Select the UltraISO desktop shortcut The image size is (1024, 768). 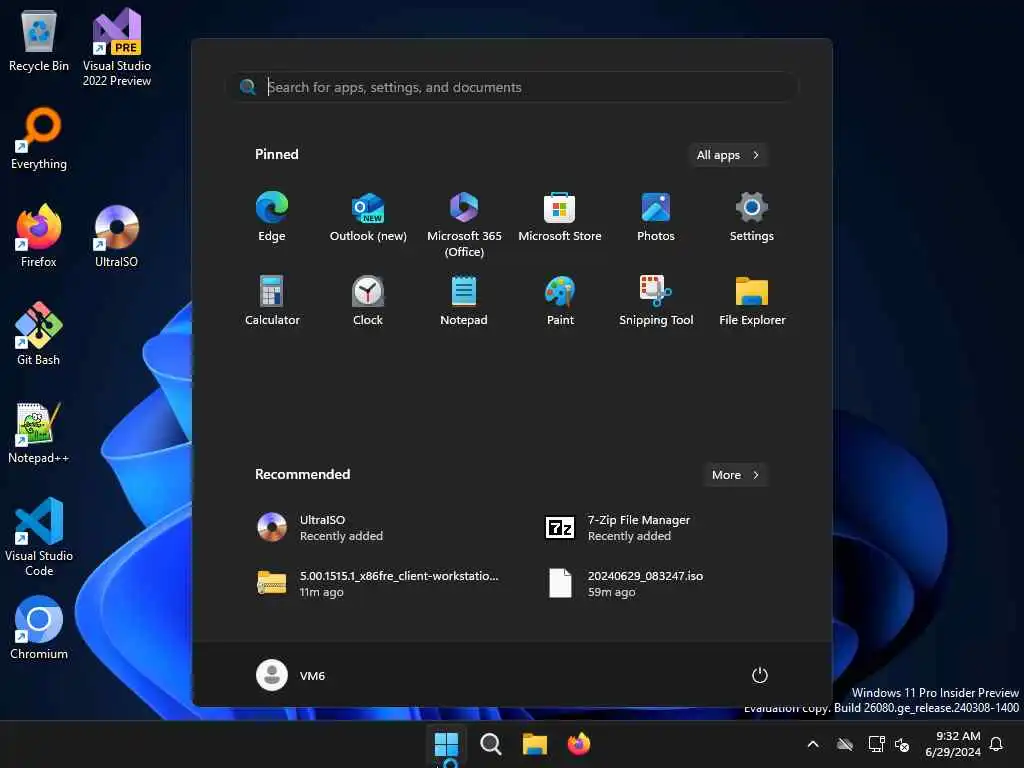pyautogui.click(x=116, y=236)
